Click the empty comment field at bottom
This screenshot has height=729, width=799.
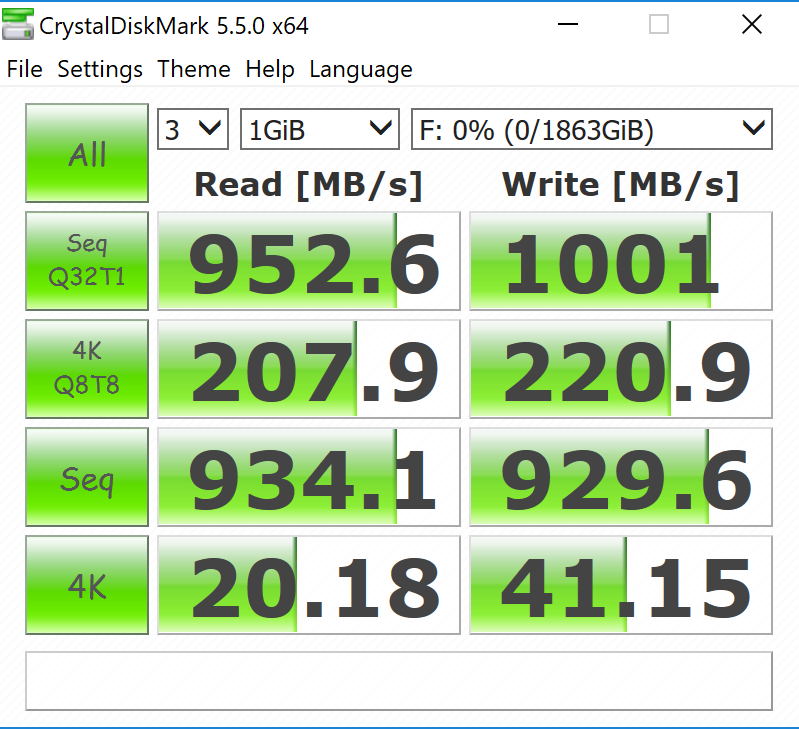tap(399, 681)
